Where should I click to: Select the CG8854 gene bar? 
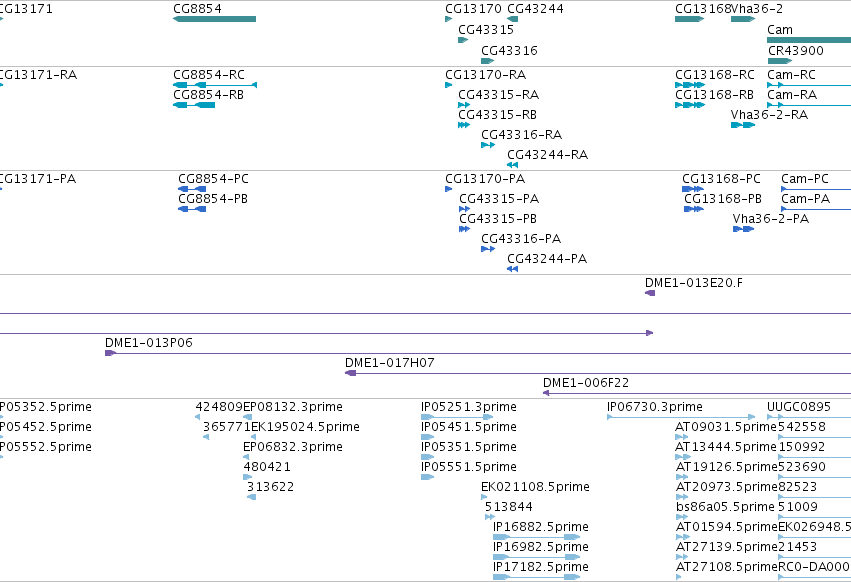pyautogui.click(x=214, y=19)
